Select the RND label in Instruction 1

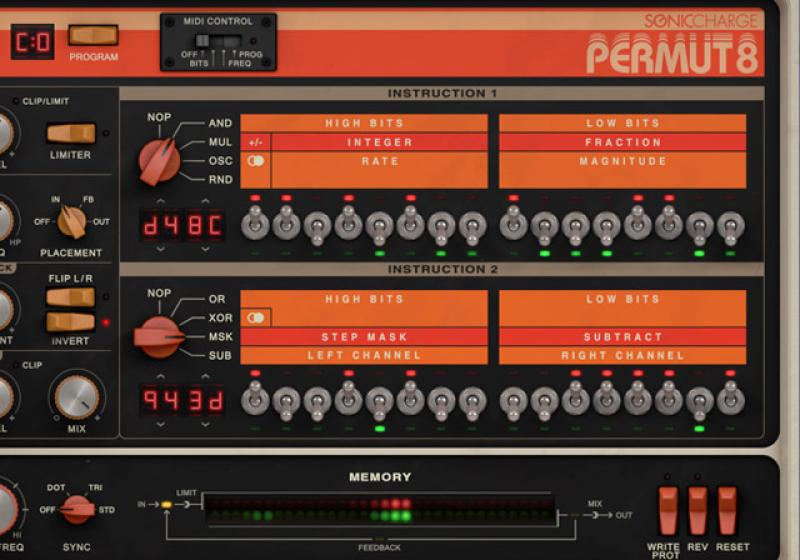tap(220, 180)
